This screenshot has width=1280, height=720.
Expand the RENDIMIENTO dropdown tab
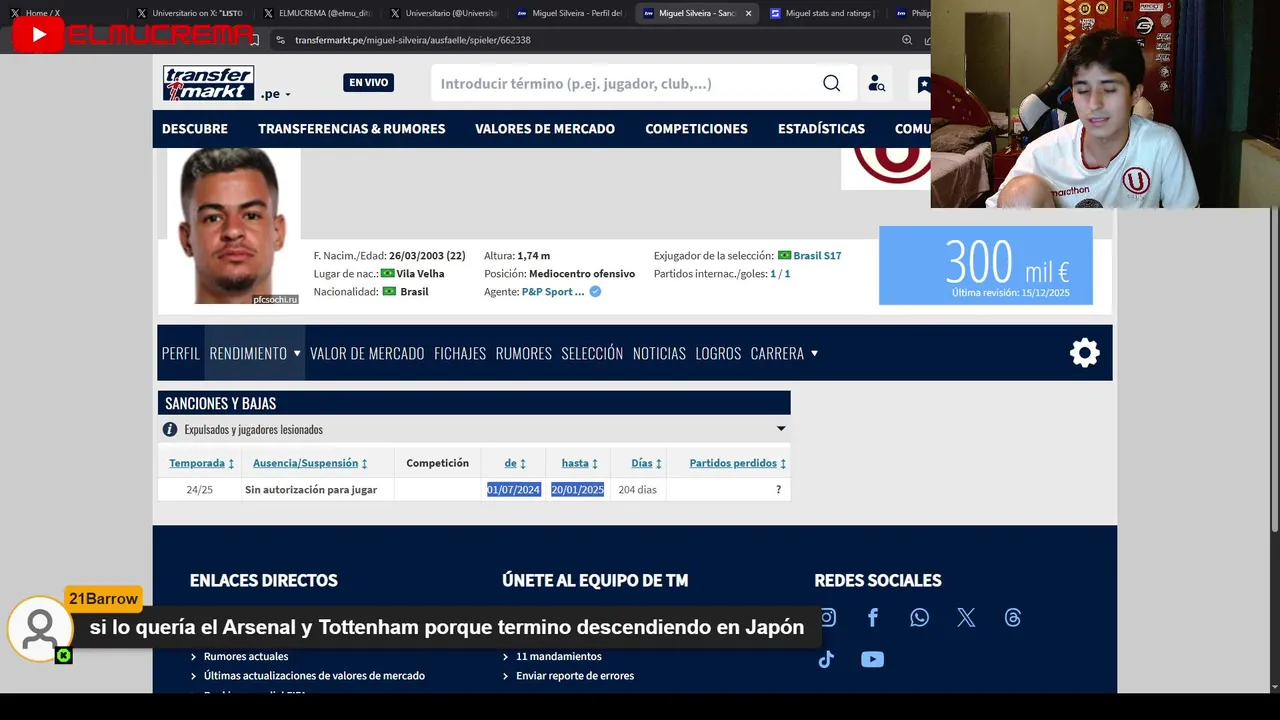pyautogui.click(x=255, y=353)
